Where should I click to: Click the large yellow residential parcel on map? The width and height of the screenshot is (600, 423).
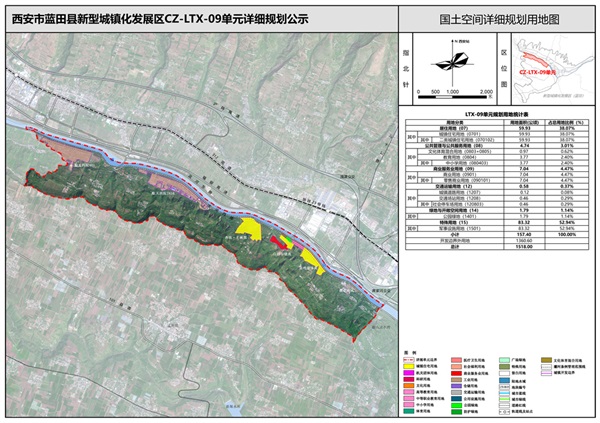pyautogui.click(x=249, y=227)
